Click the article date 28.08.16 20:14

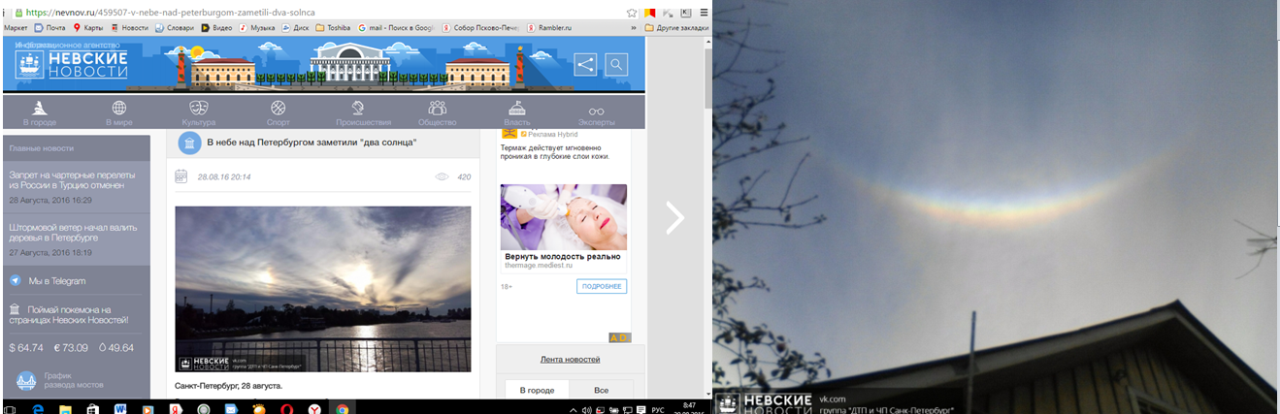pos(224,177)
